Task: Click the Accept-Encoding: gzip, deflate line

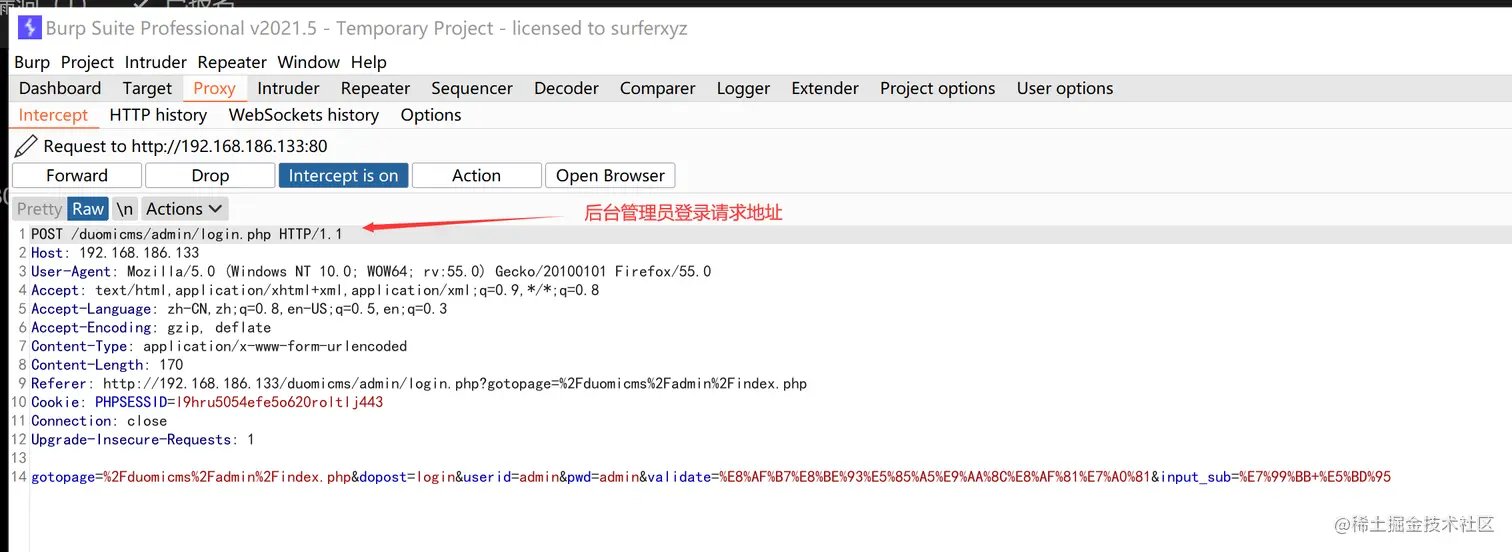Action: point(151,327)
